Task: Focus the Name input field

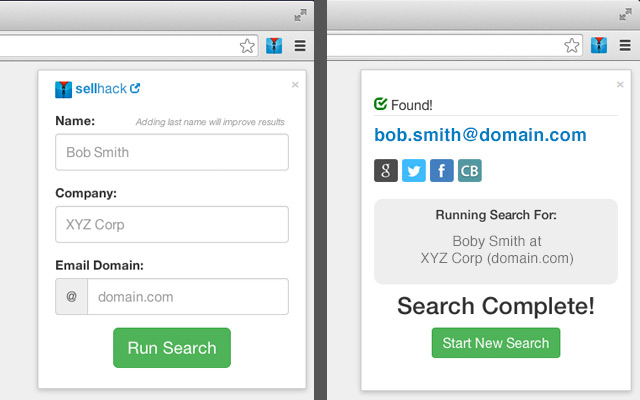Action: click(172, 153)
